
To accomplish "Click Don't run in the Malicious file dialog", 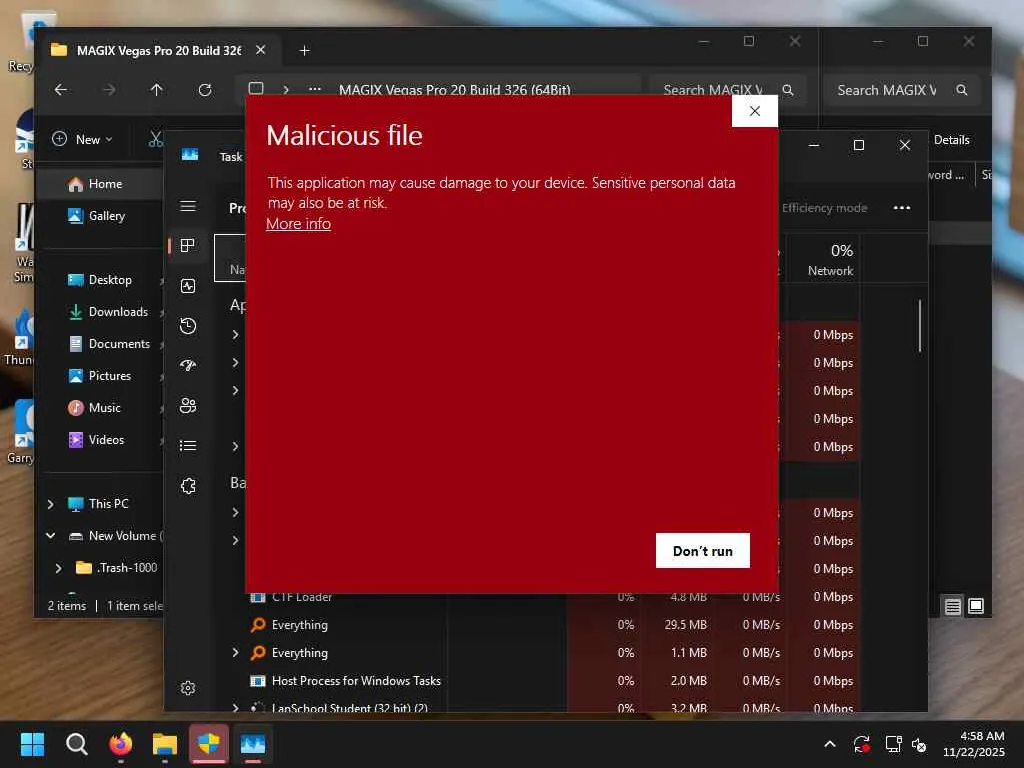I will tap(702, 551).
